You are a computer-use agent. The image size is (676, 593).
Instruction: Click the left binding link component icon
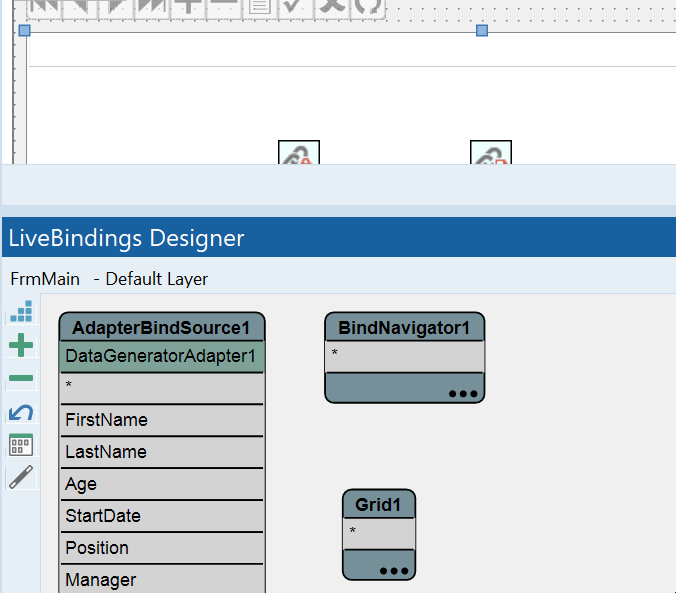298,153
